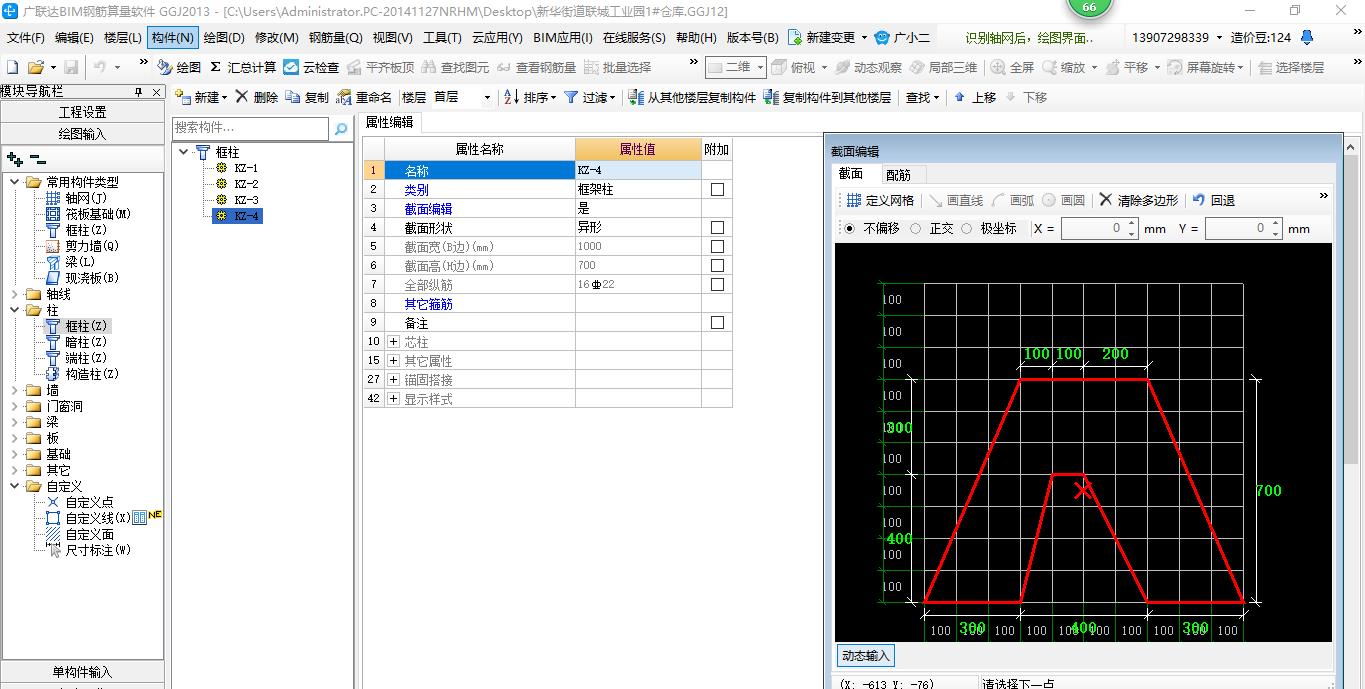Click collapse-all minus icon in navigation panel
The height and width of the screenshot is (689, 1365).
click(37, 159)
